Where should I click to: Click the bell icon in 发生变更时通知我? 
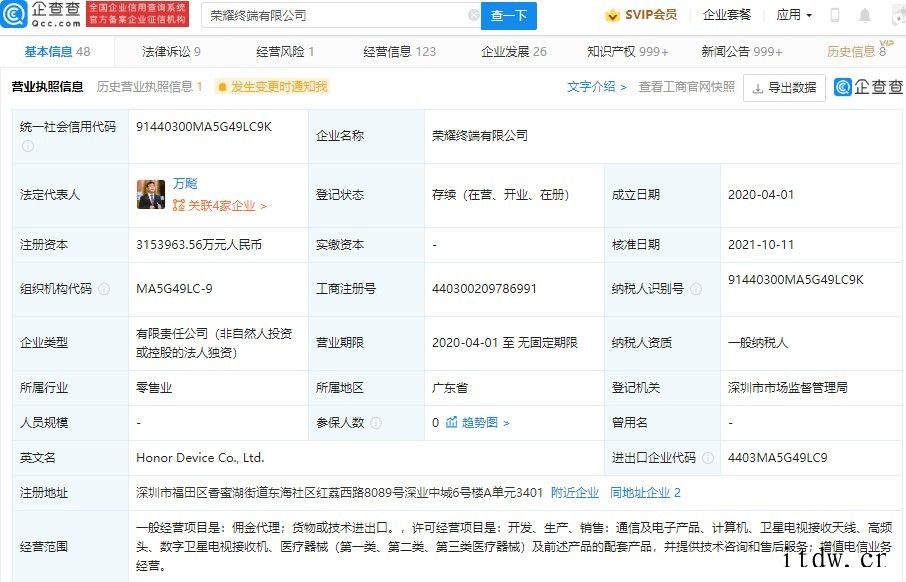coord(221,87)
